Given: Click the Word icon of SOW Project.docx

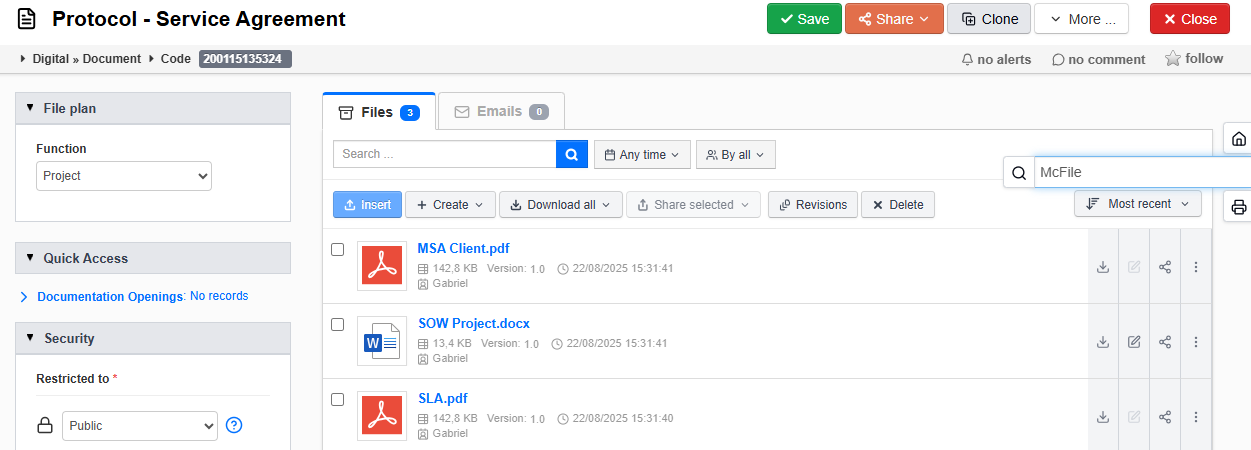Looking at the screenshot, I should [382, 341].
